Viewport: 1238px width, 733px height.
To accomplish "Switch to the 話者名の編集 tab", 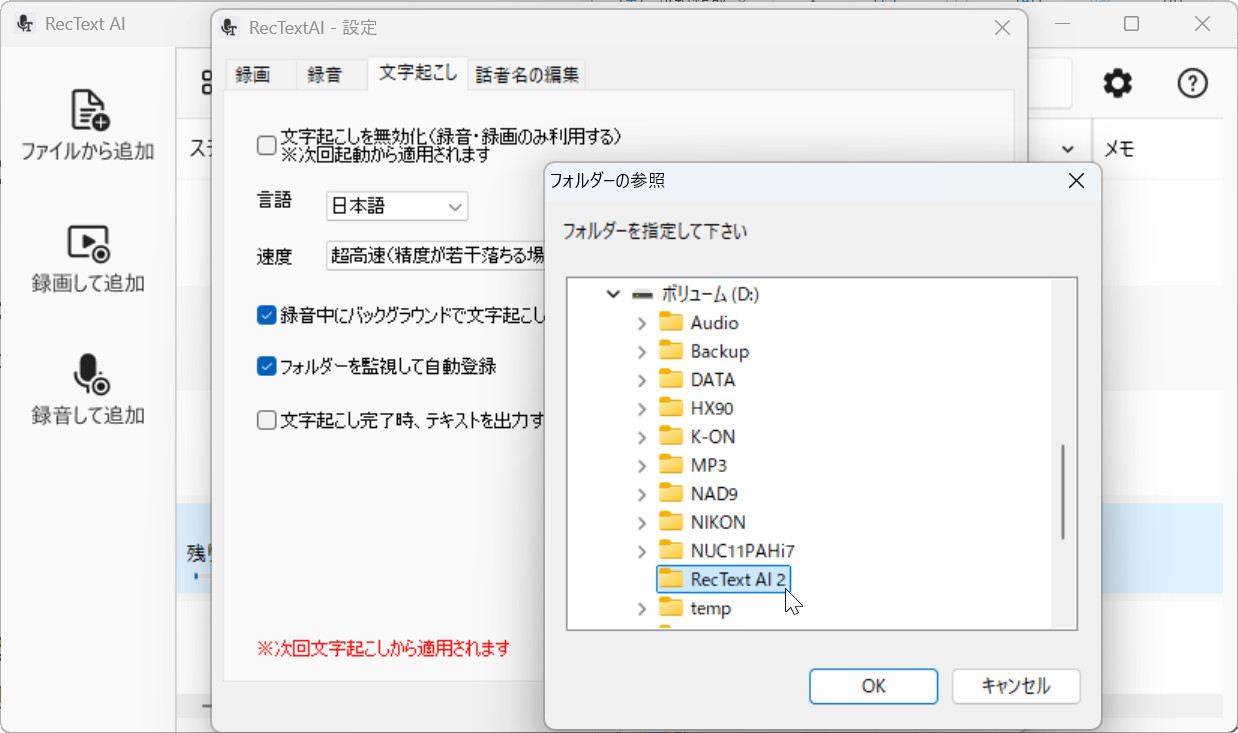I will 527,75.
